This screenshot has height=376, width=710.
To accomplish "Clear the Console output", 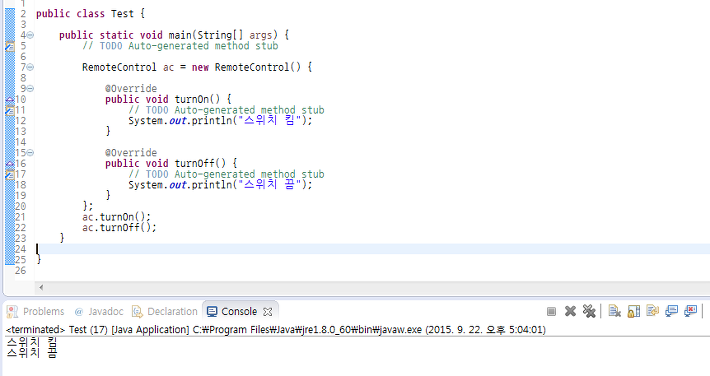I will pos(614,311).
